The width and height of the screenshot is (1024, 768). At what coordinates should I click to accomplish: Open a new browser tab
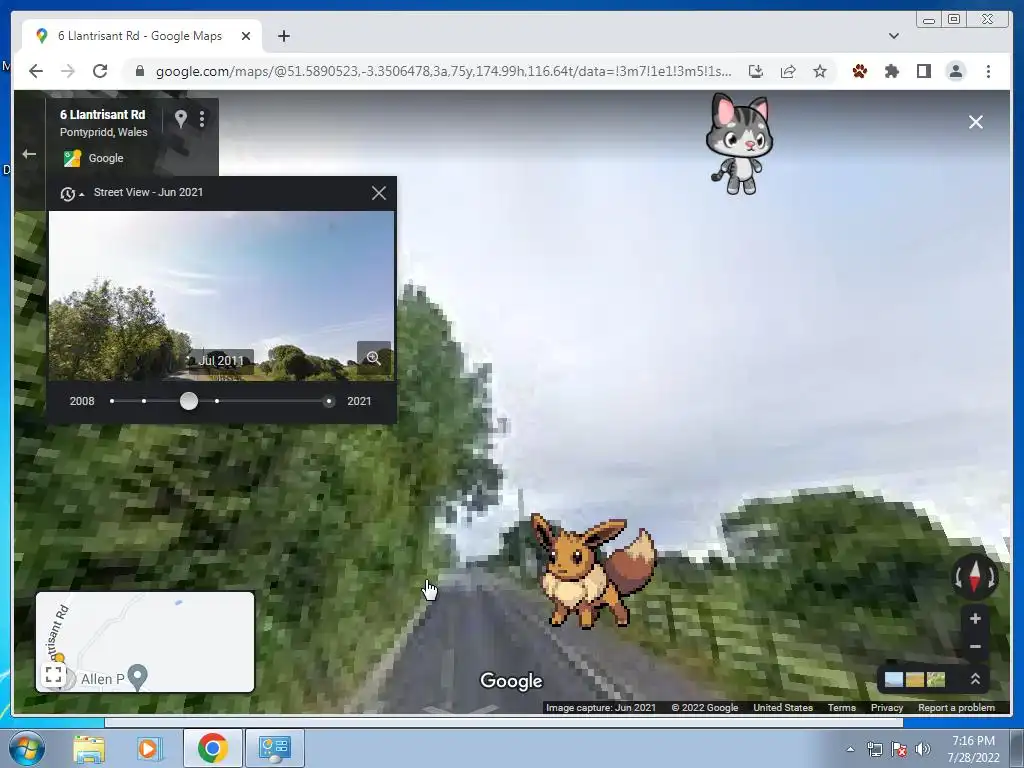point(283,36)
